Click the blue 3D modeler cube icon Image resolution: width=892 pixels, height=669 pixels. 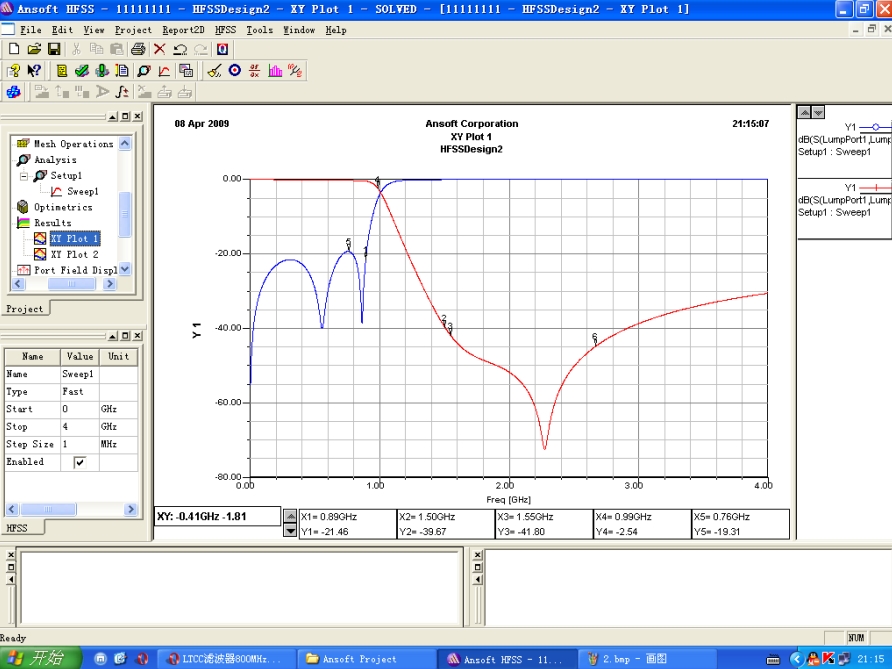click(x=14, y=92)
